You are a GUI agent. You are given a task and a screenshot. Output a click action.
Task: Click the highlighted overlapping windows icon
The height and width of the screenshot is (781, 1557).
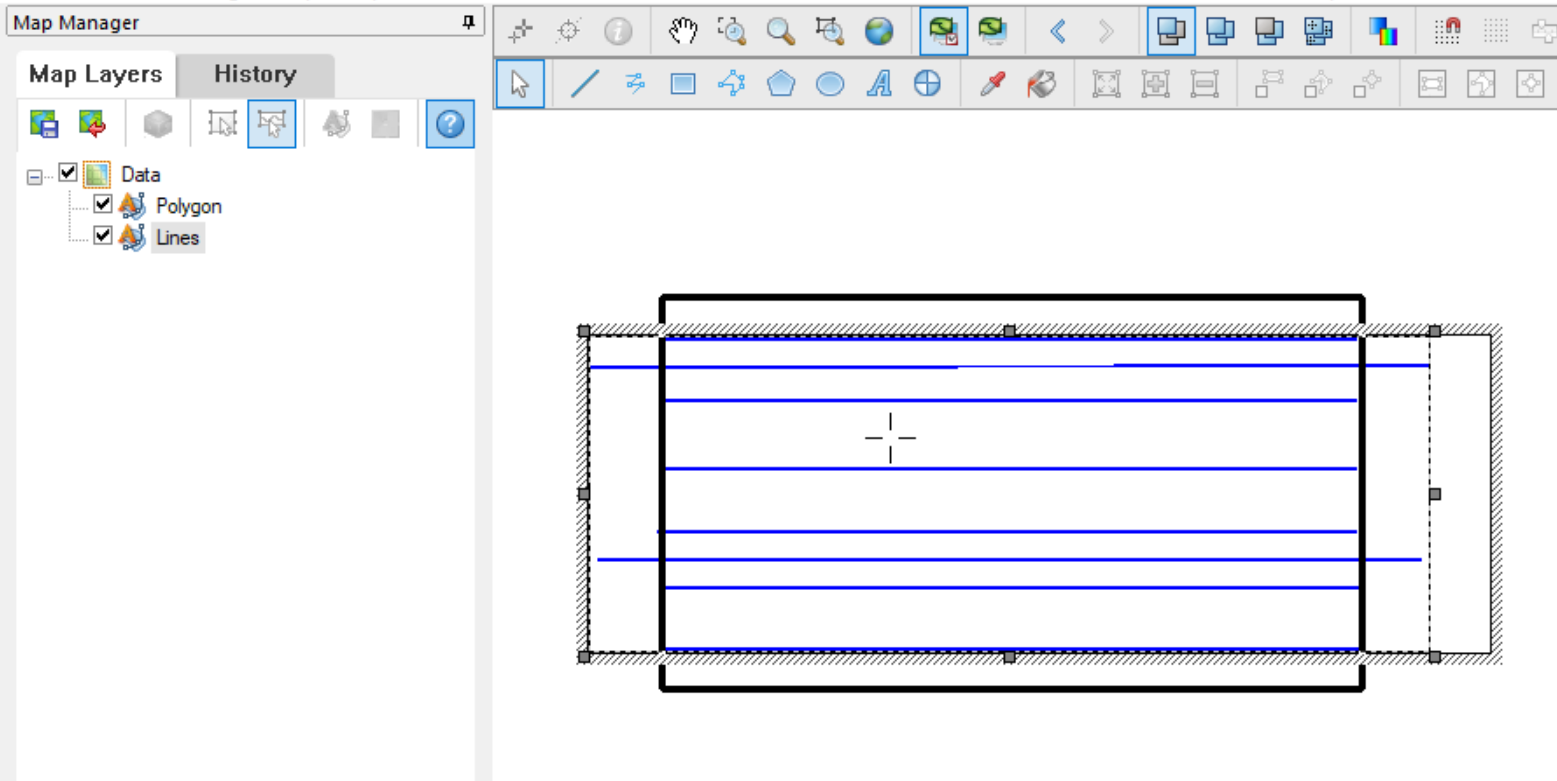[x=1171, y=32]
